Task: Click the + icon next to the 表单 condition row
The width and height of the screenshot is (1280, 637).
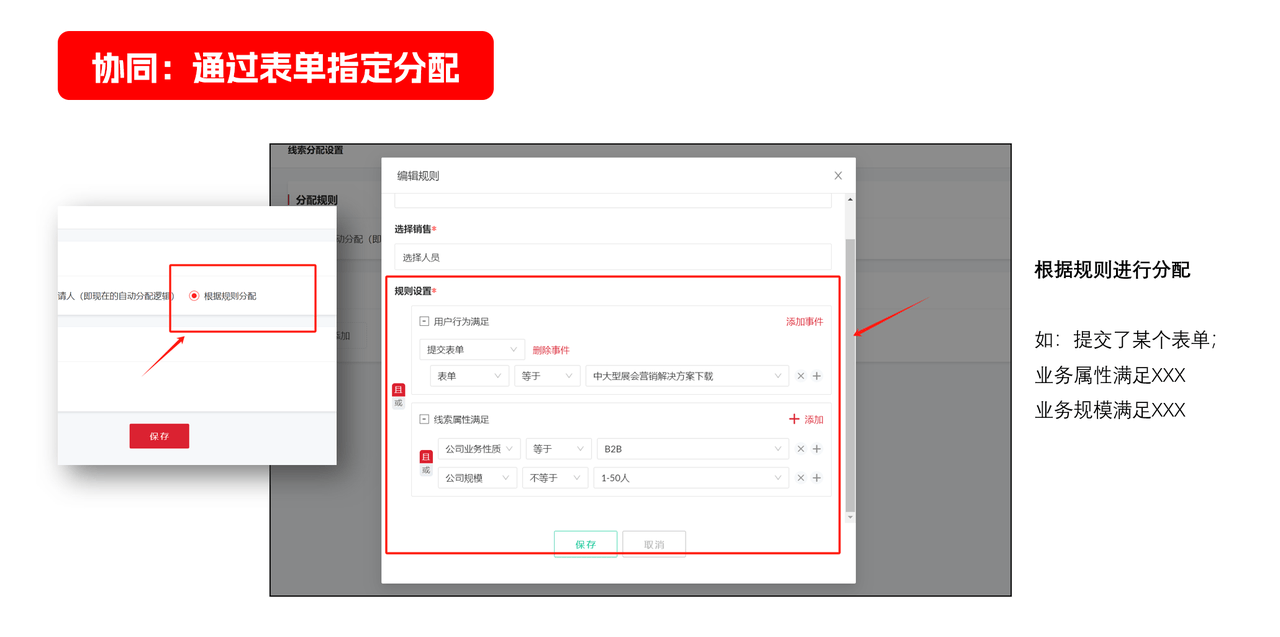Action: click(x=816, y=376)
